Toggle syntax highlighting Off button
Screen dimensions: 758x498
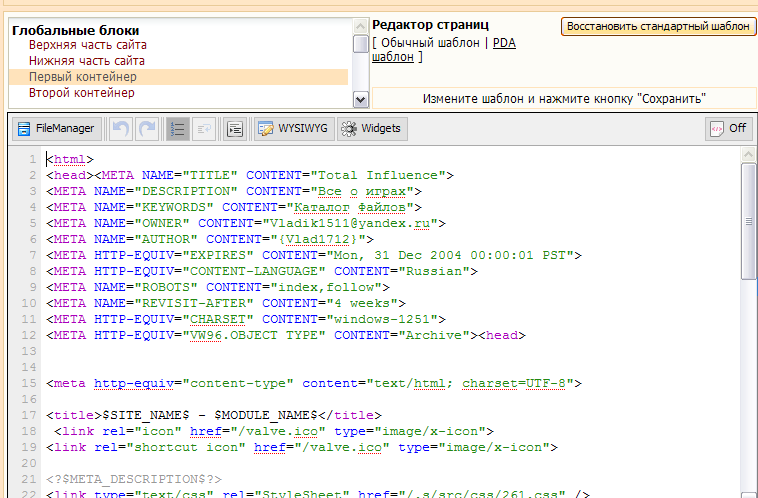728,128
